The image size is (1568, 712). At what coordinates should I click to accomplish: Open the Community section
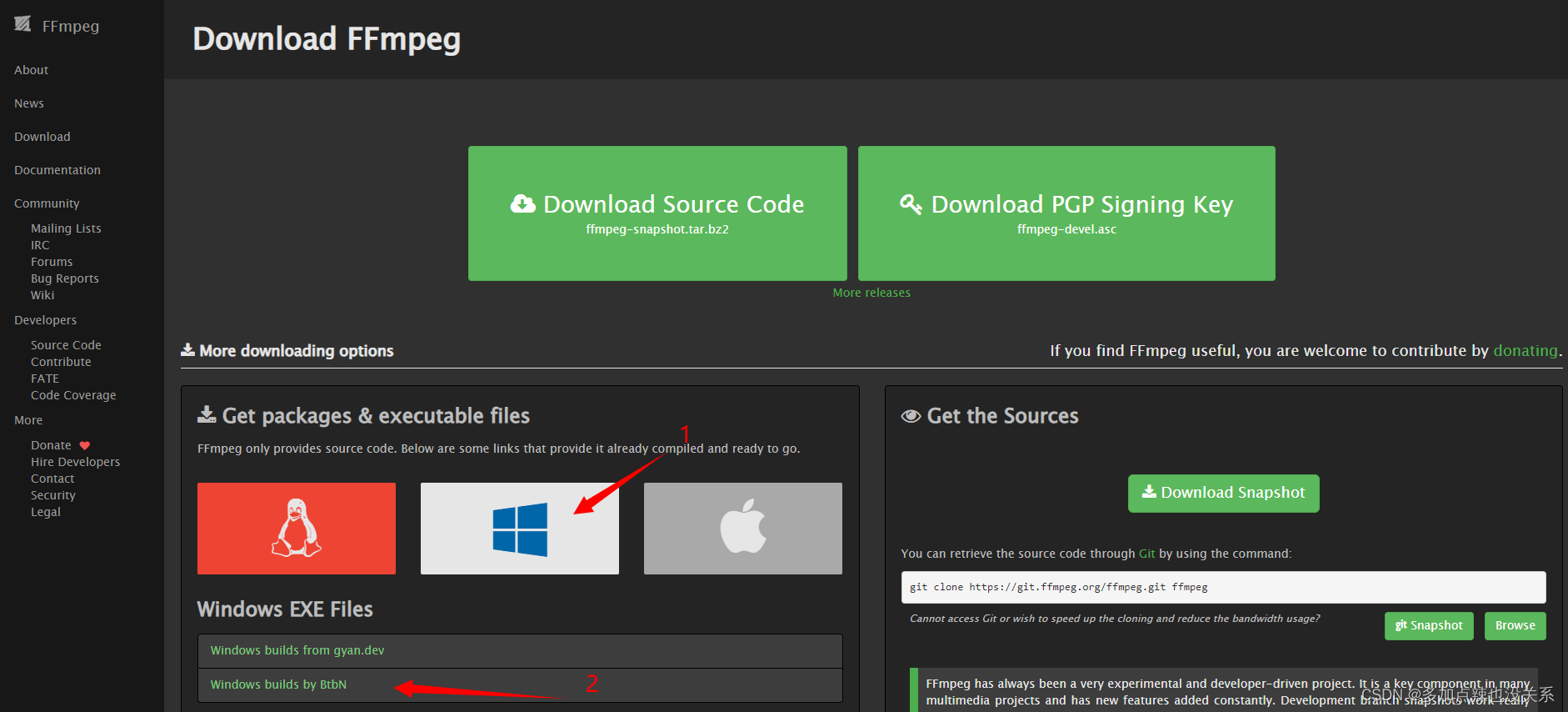(47, 203)
